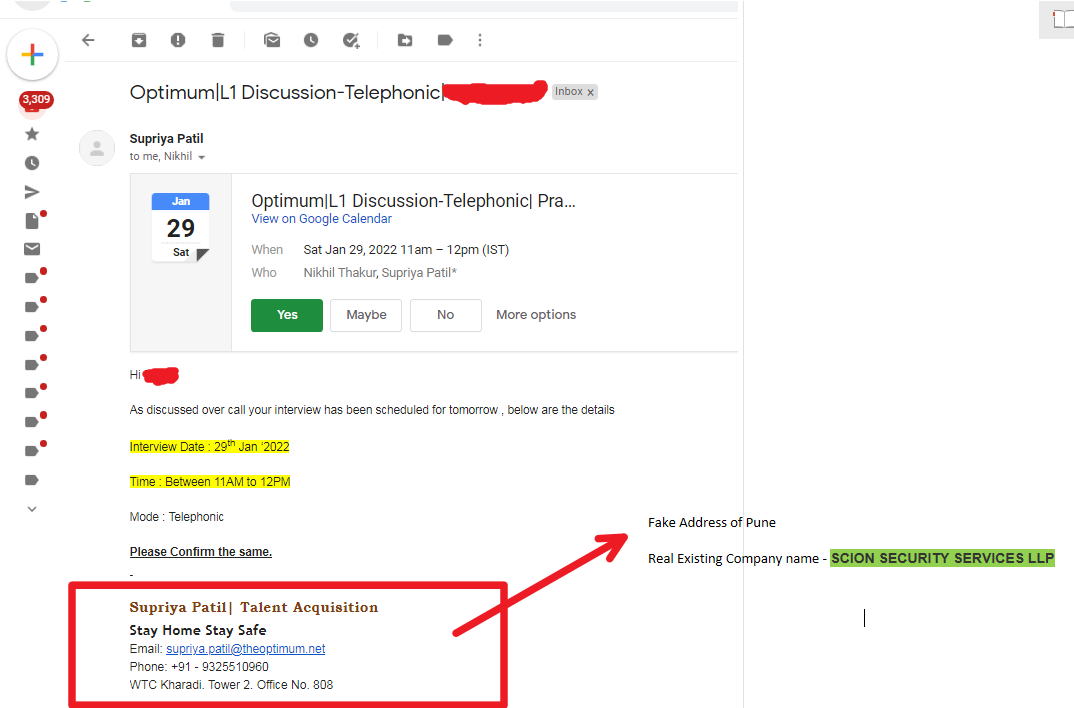The image size is (1074, 708).
Task: Mark the email as unread
Action: click(x=272, y=40)
